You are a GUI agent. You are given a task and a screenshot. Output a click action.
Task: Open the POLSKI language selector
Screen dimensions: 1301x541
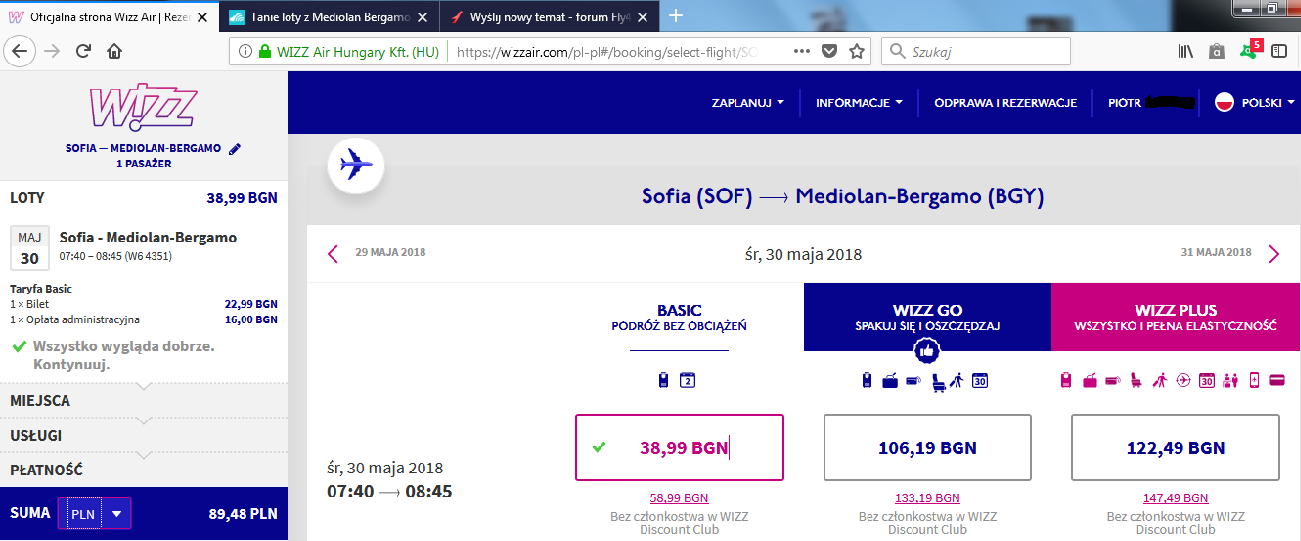tap(1256, 102)
